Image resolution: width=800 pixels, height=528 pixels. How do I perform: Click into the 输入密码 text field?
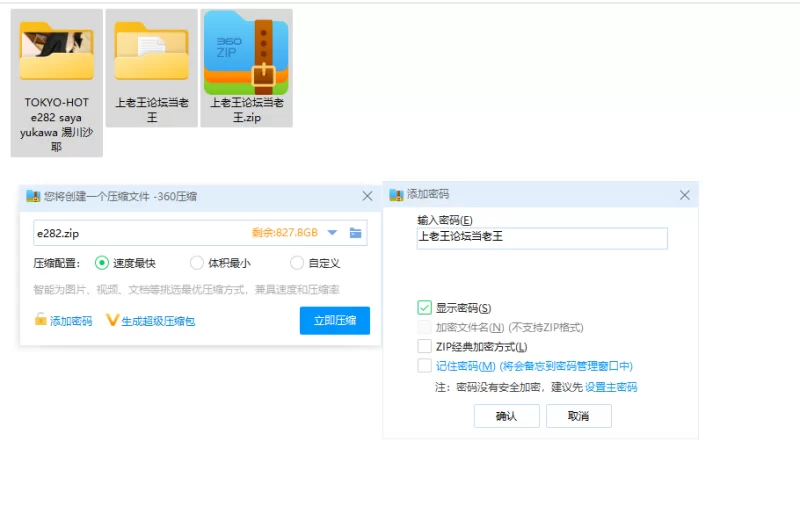tap(542, 238)
